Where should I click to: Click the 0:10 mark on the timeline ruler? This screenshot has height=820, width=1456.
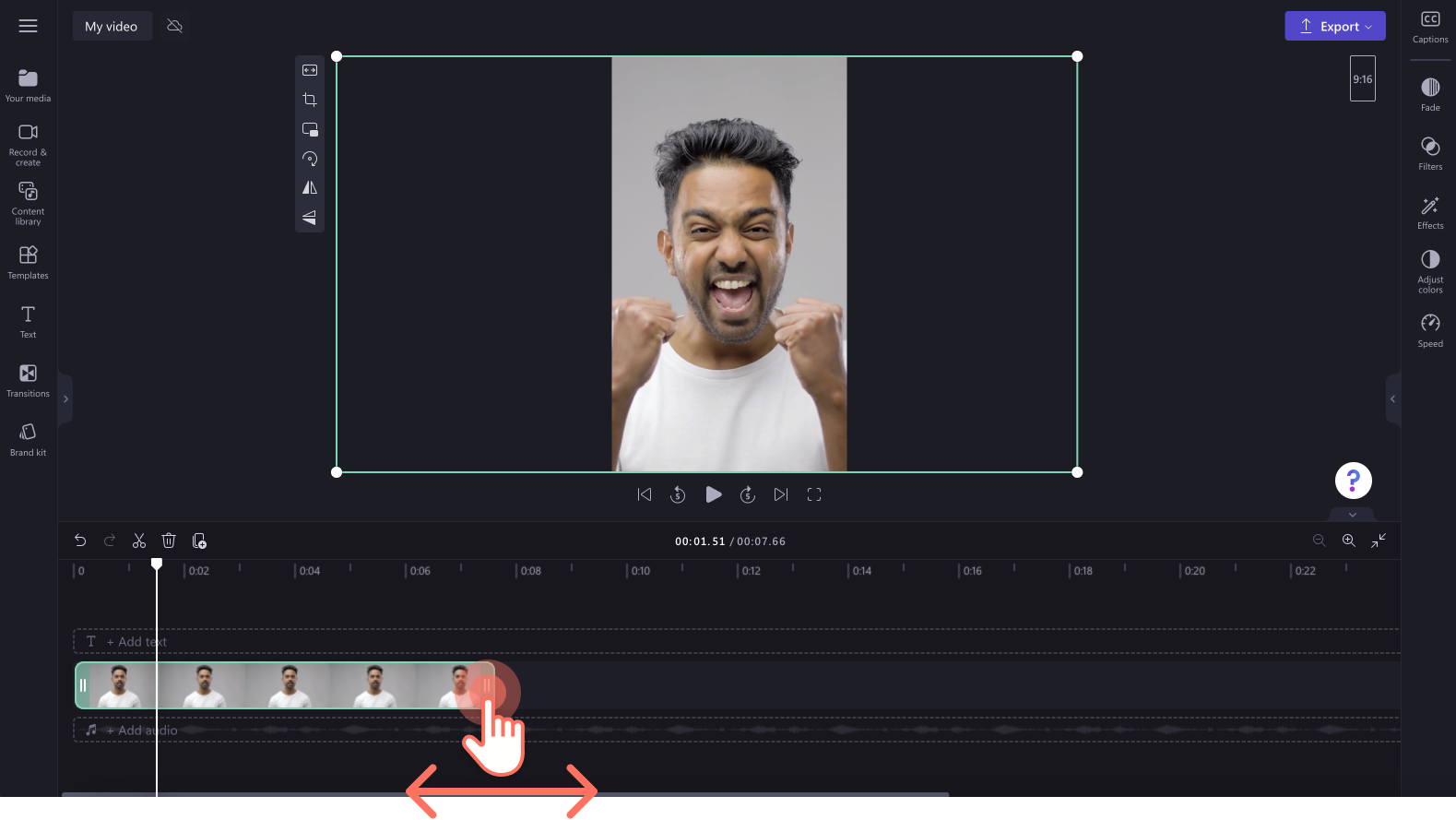coord(640,571)
